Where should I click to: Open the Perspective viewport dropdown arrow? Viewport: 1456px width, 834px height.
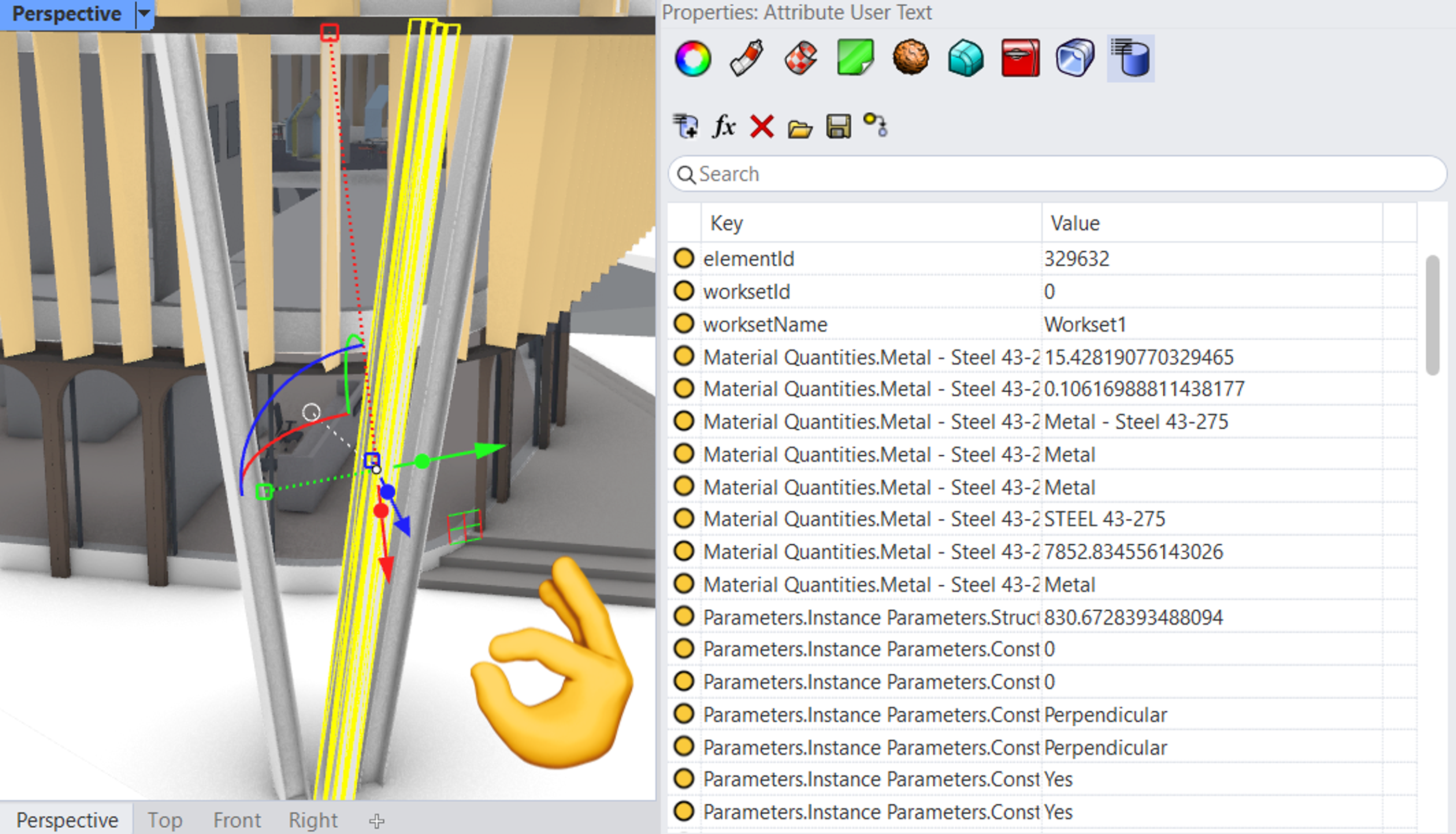point(144,12)
